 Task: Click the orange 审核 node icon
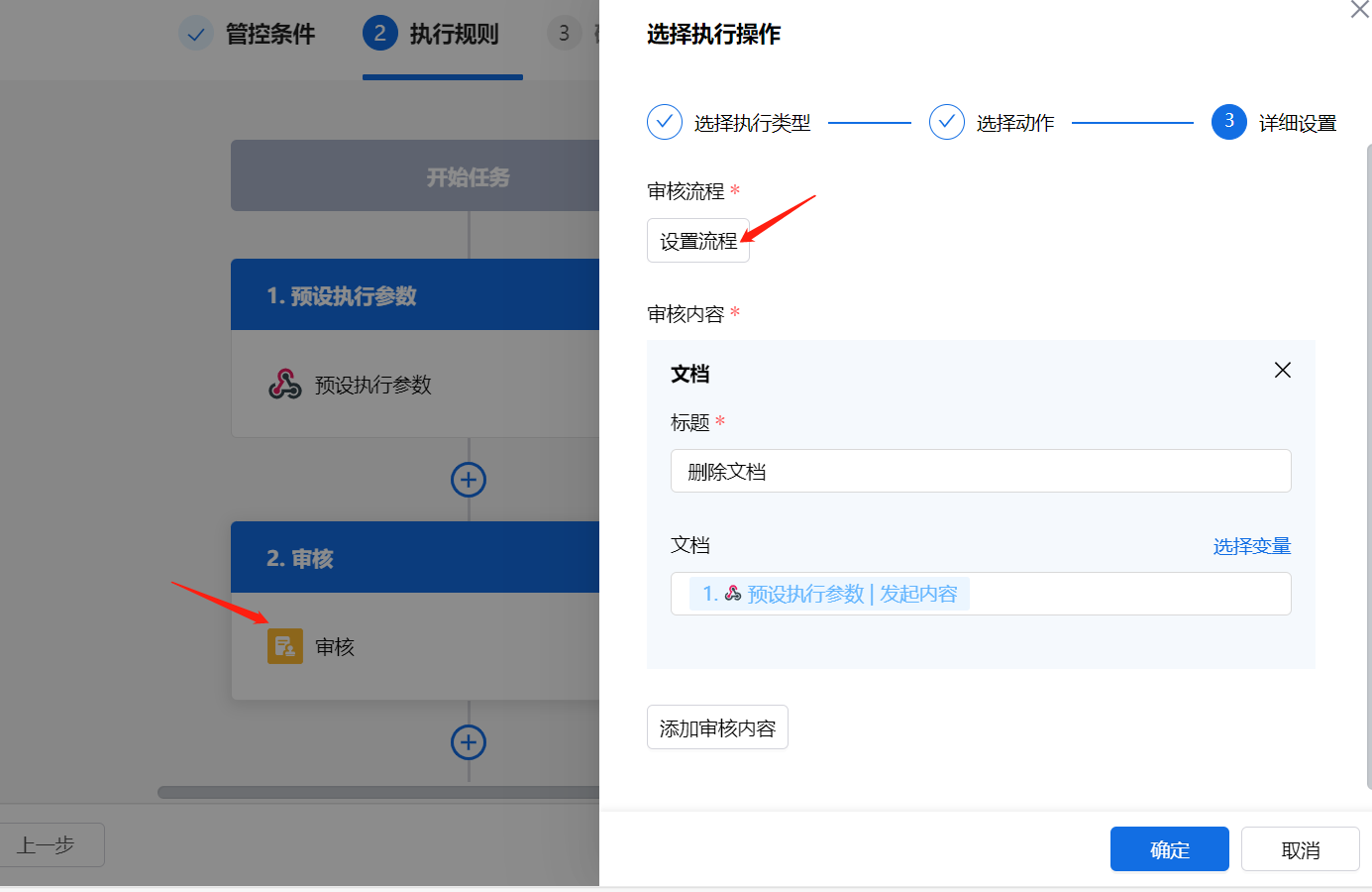pos(285,646)
